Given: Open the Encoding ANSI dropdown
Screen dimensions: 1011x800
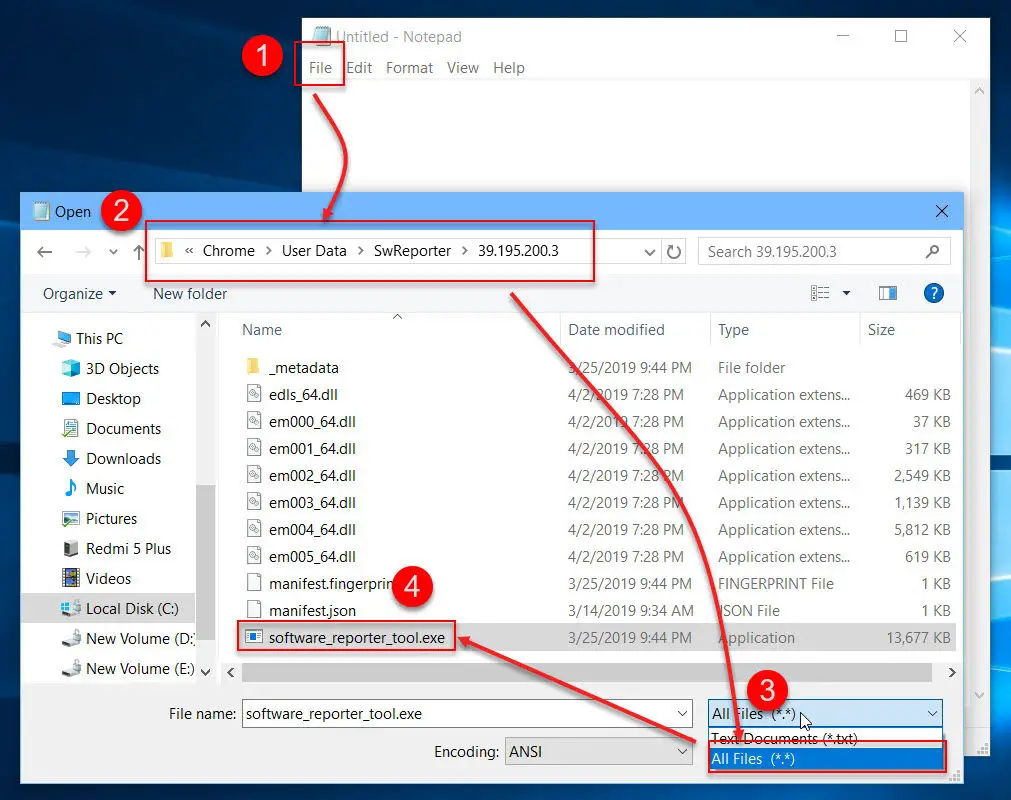Looking at the screenshot, I should pyautogui.click(x=598, y=752).
